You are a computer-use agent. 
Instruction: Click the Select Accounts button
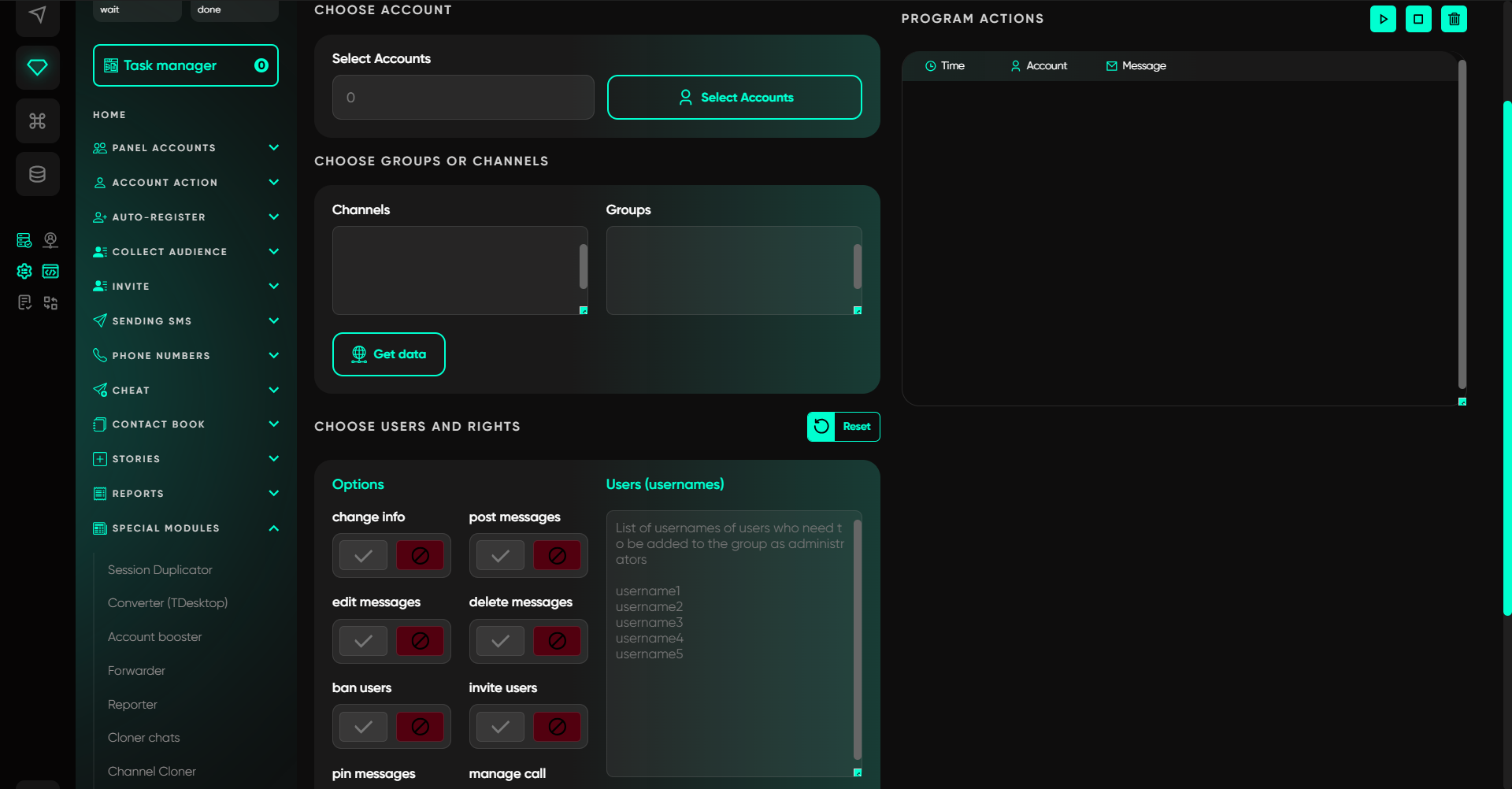coord(734,98)
